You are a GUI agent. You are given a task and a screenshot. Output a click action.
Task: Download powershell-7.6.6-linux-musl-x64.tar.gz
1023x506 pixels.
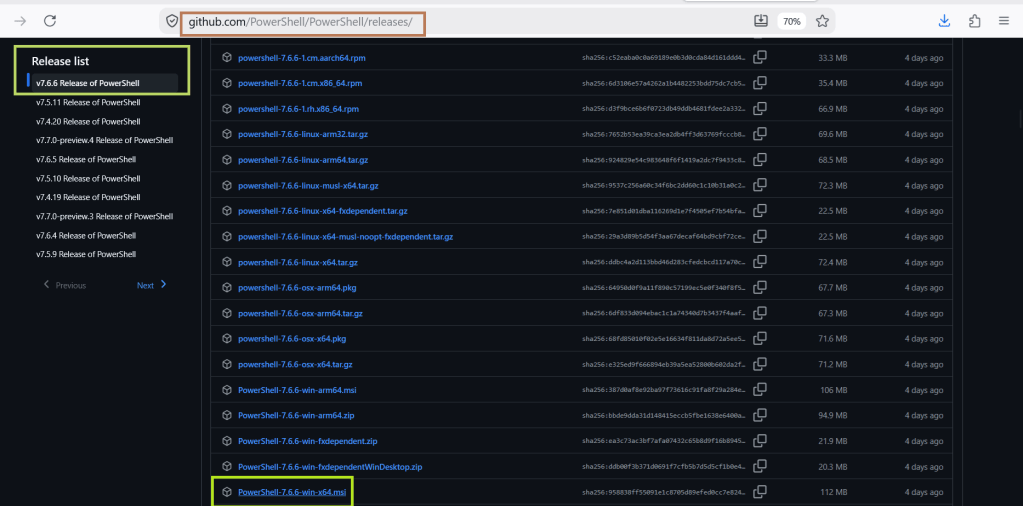pyautogui.click(x=308, y=185)
